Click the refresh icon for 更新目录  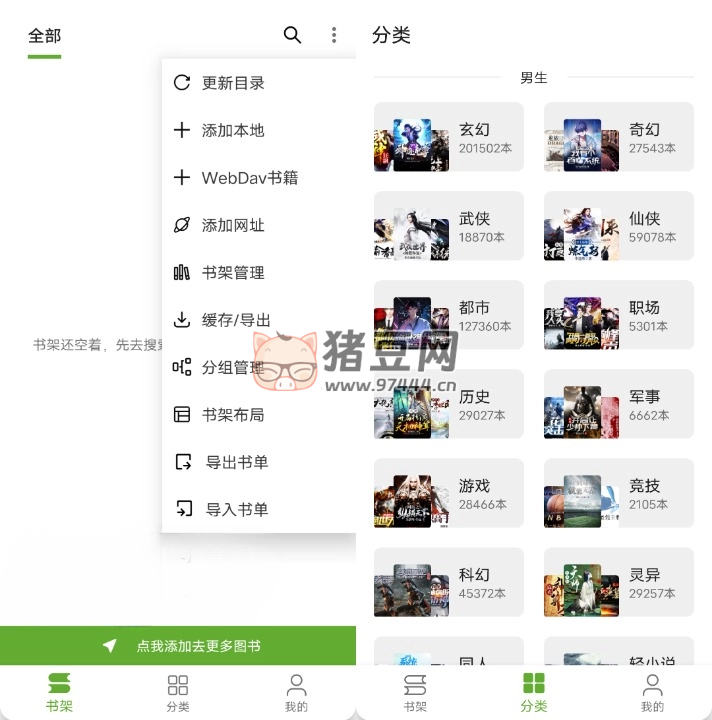click(181, 83)
